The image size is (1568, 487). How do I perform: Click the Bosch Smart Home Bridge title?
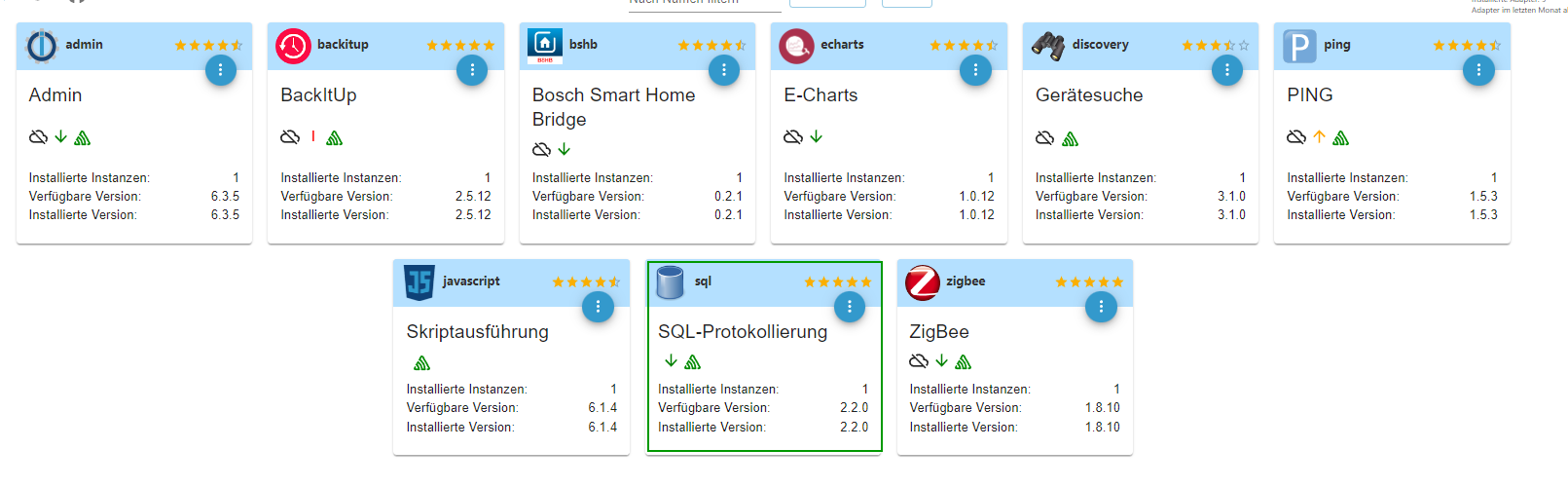coord(614,107)
